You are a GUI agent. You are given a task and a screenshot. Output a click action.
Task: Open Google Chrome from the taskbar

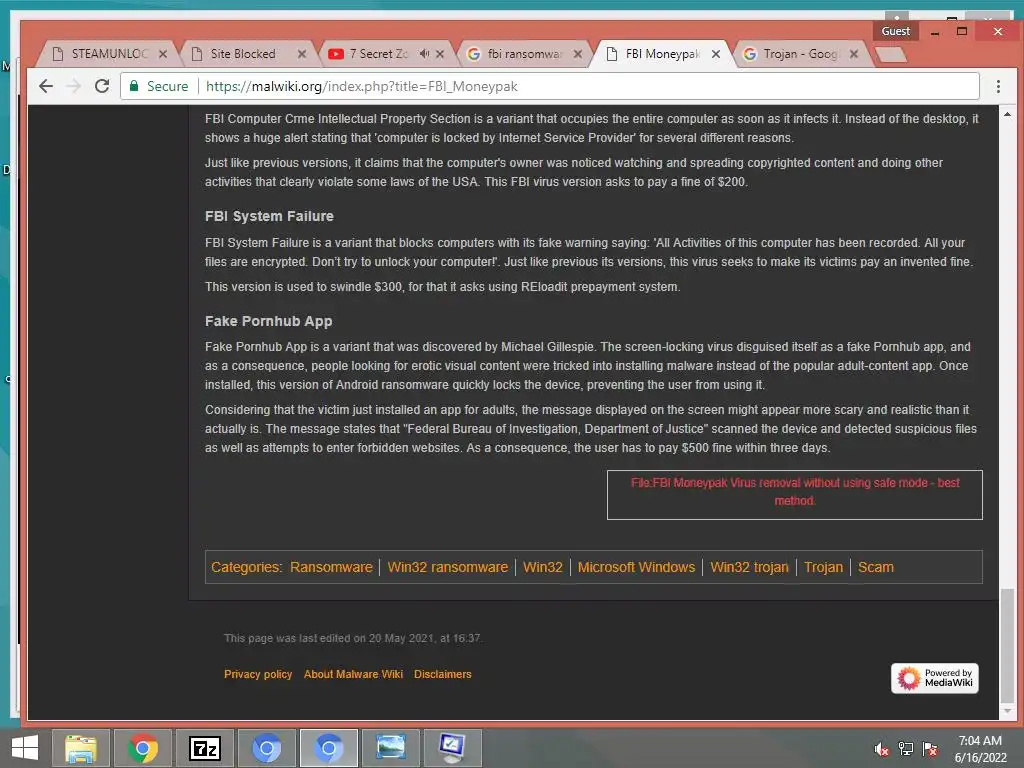[143, 748]
